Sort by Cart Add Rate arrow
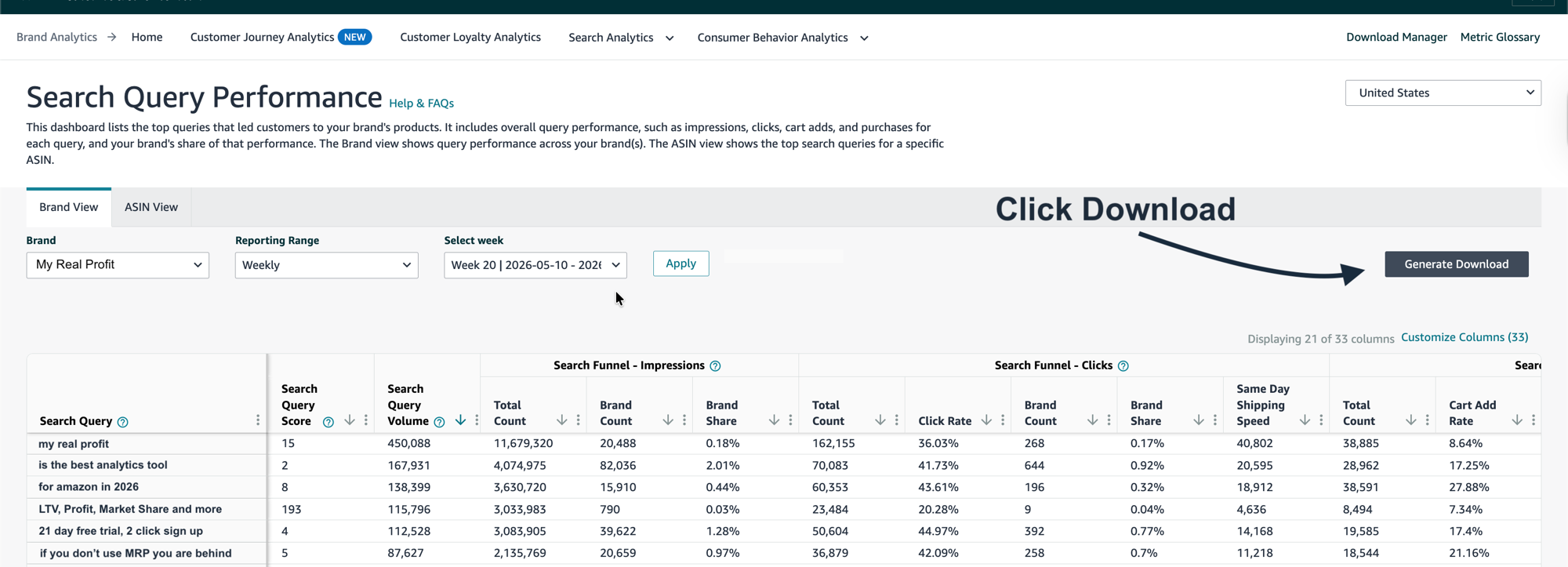Screen dimensions: 1568x567 coord(1517,420)
